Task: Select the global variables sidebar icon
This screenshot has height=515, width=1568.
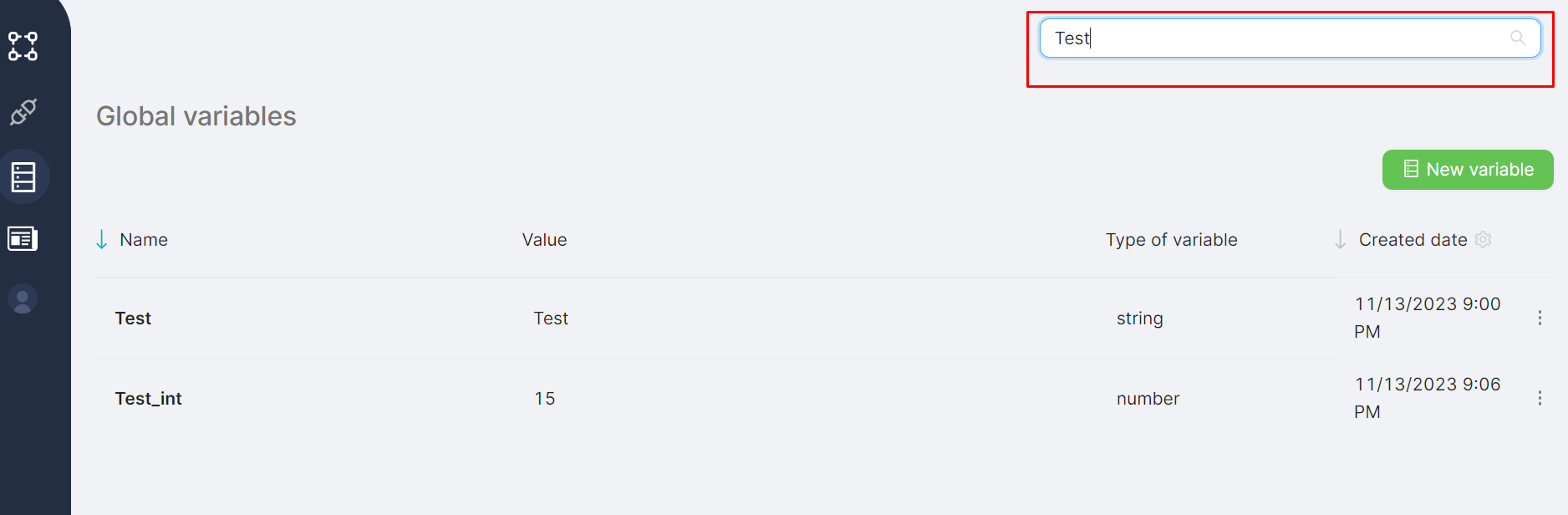Action: point(23,176)
